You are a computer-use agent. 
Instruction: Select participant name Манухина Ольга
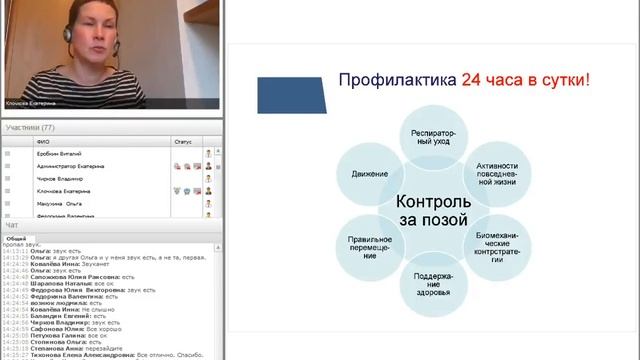click(x=59, y=204)
